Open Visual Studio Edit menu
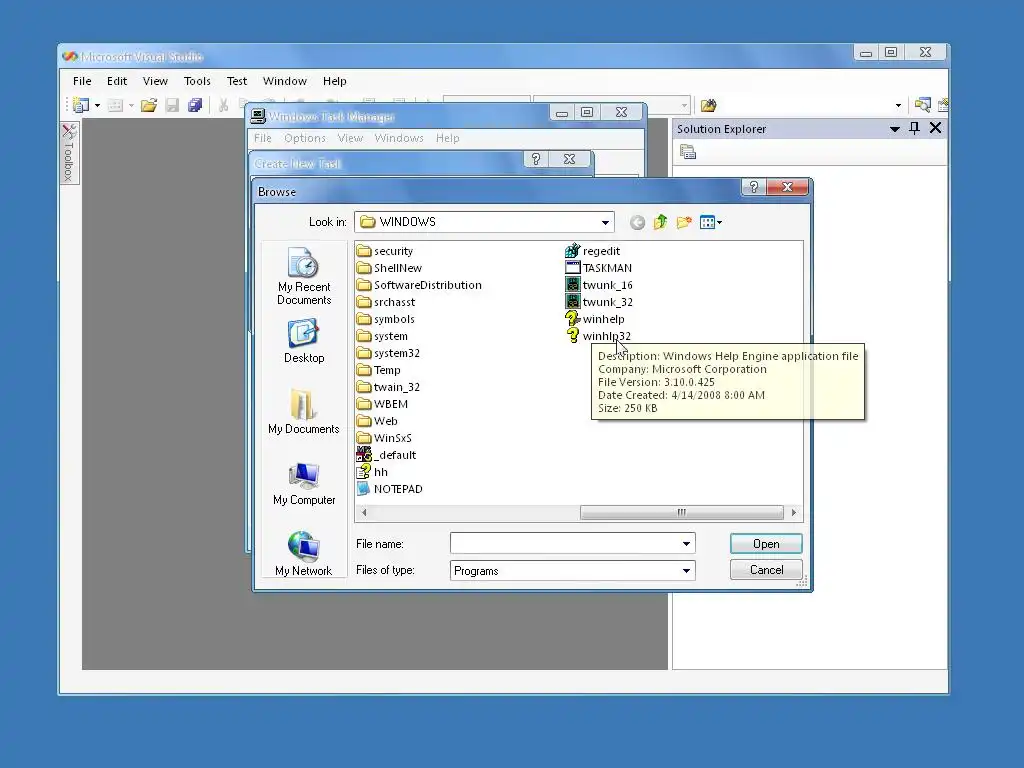1024x768 pixels. tap(117, 81)
